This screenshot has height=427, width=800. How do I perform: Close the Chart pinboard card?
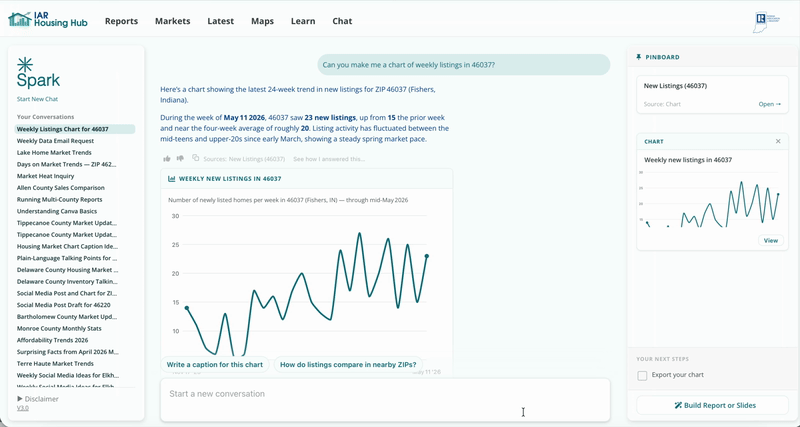point(778,141)
